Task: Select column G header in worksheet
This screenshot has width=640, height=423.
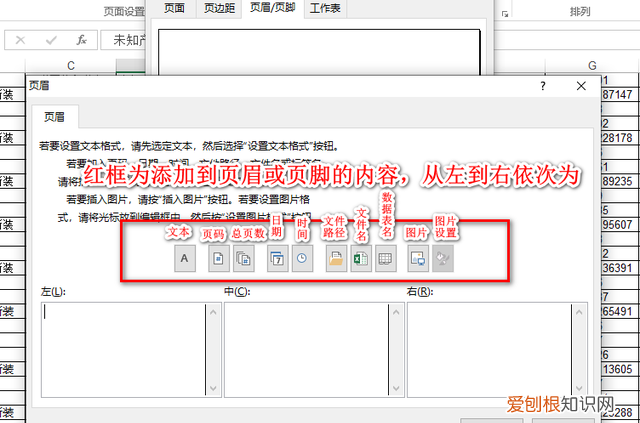Action: pos(592,65)
